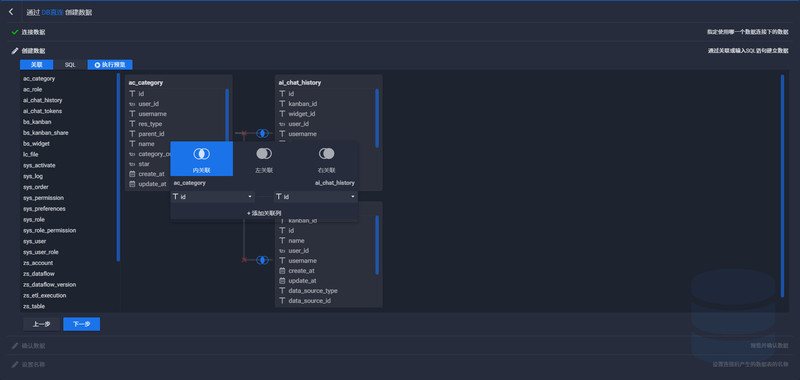Select sys_user table in the list

[35, 241]
